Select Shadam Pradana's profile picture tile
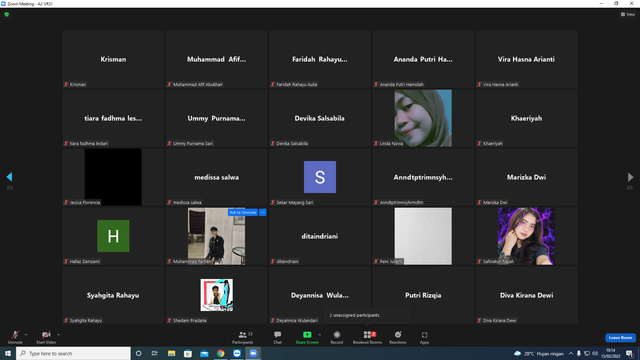This screenshot has height=360, width=640. tap(216, 295)
